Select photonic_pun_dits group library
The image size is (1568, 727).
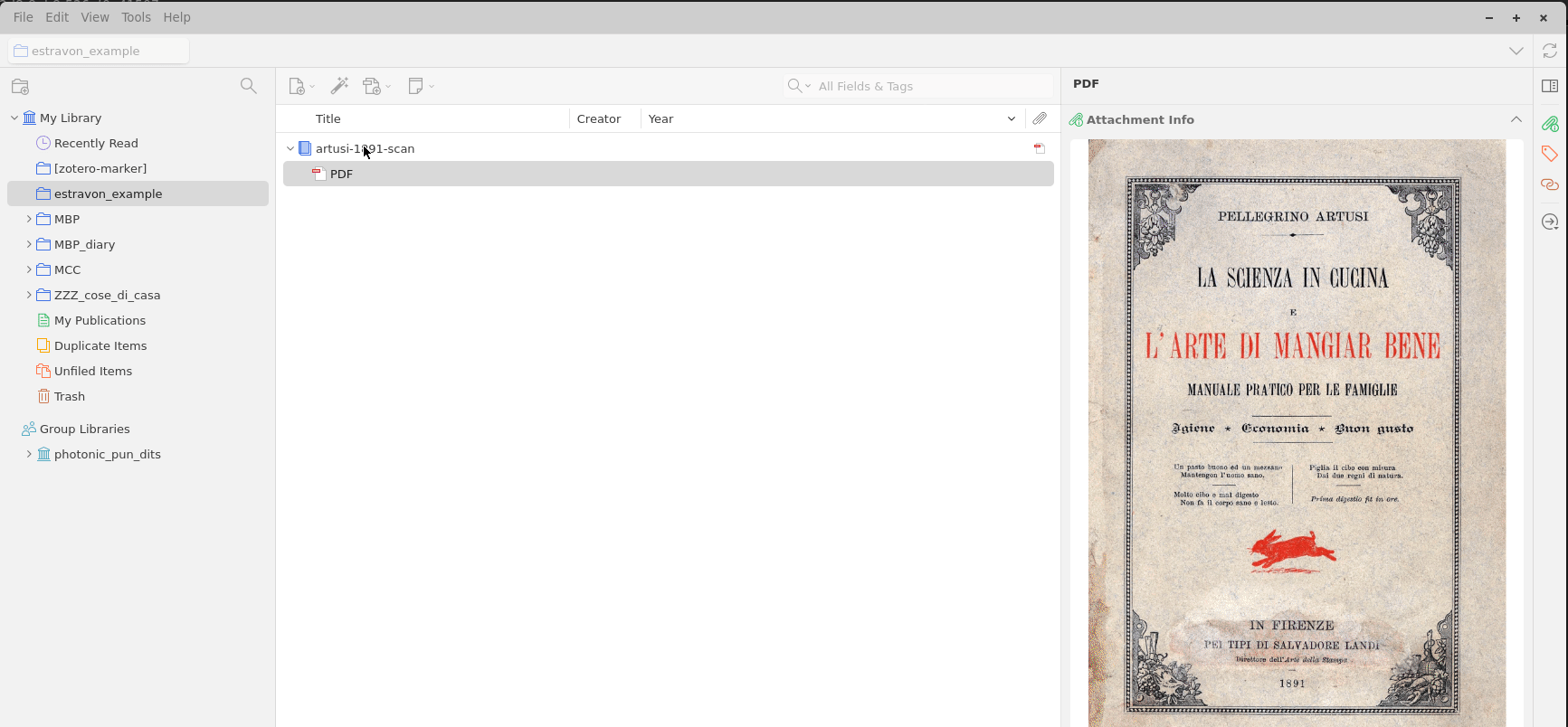point(107,454)
